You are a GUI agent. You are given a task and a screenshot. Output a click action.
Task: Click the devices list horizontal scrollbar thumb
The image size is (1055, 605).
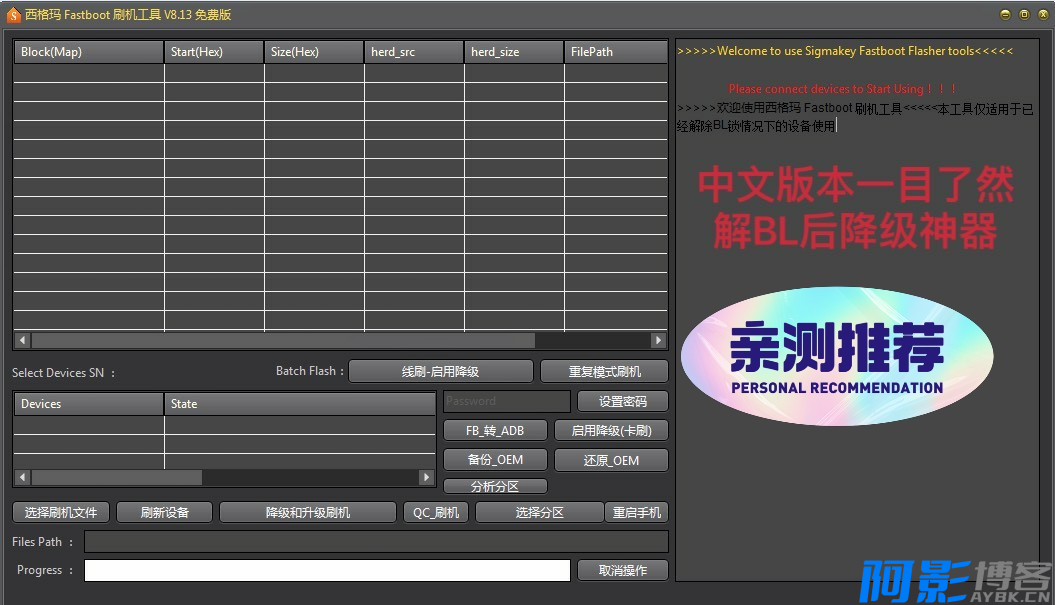116,477
